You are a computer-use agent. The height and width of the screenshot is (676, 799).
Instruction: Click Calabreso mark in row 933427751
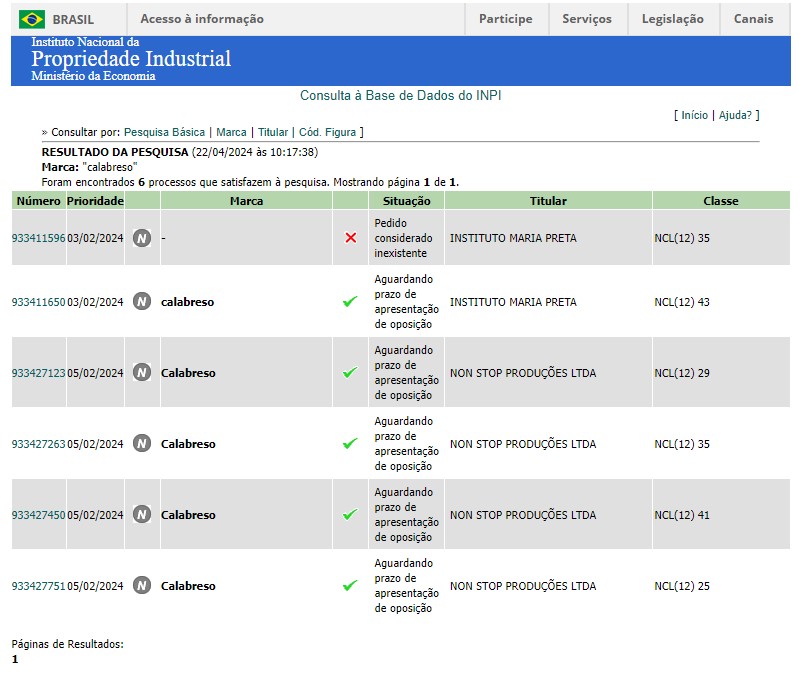(x=188, y=585)
